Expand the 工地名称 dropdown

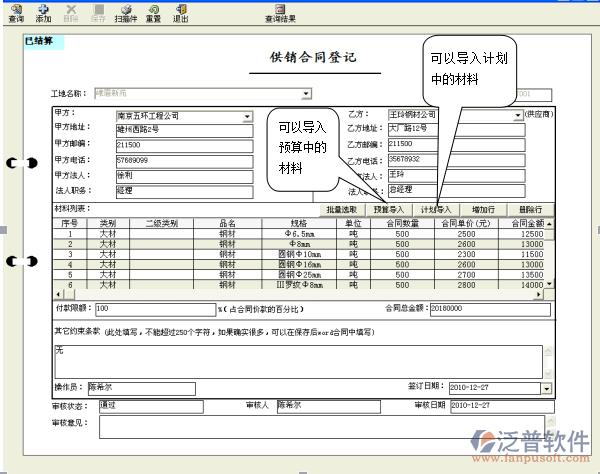tap(306, 94)
